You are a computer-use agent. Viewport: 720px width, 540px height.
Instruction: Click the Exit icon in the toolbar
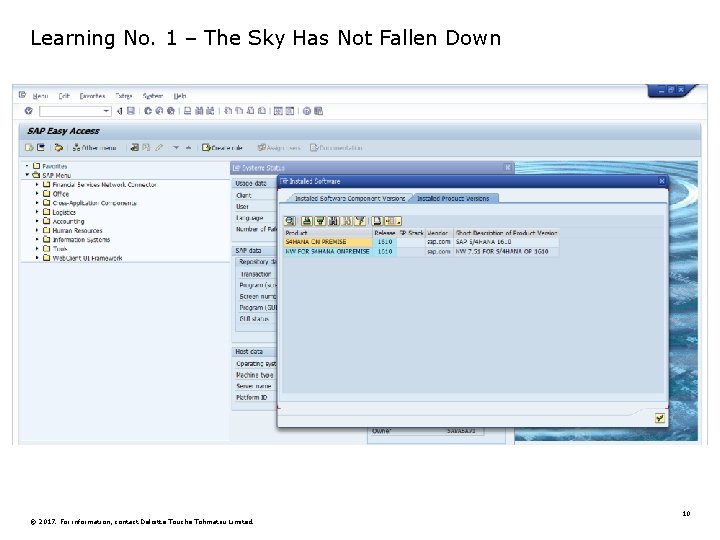coord(159,111)
